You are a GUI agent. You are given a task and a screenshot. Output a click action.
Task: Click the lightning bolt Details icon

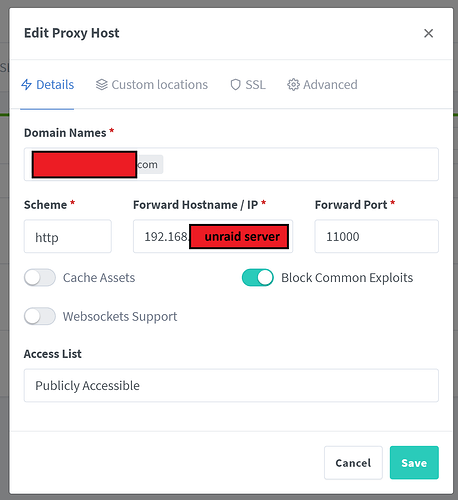tap(26, 85)
